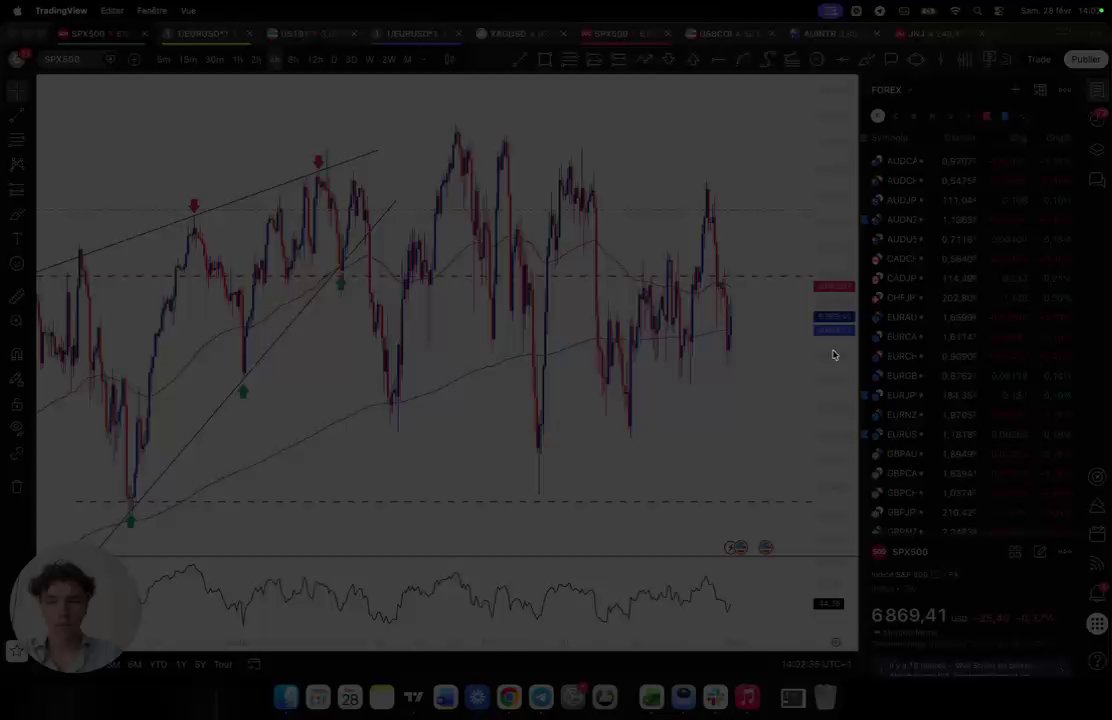
Task: Expand more timeframes arrow after M
Action: [x=423, y=60]
